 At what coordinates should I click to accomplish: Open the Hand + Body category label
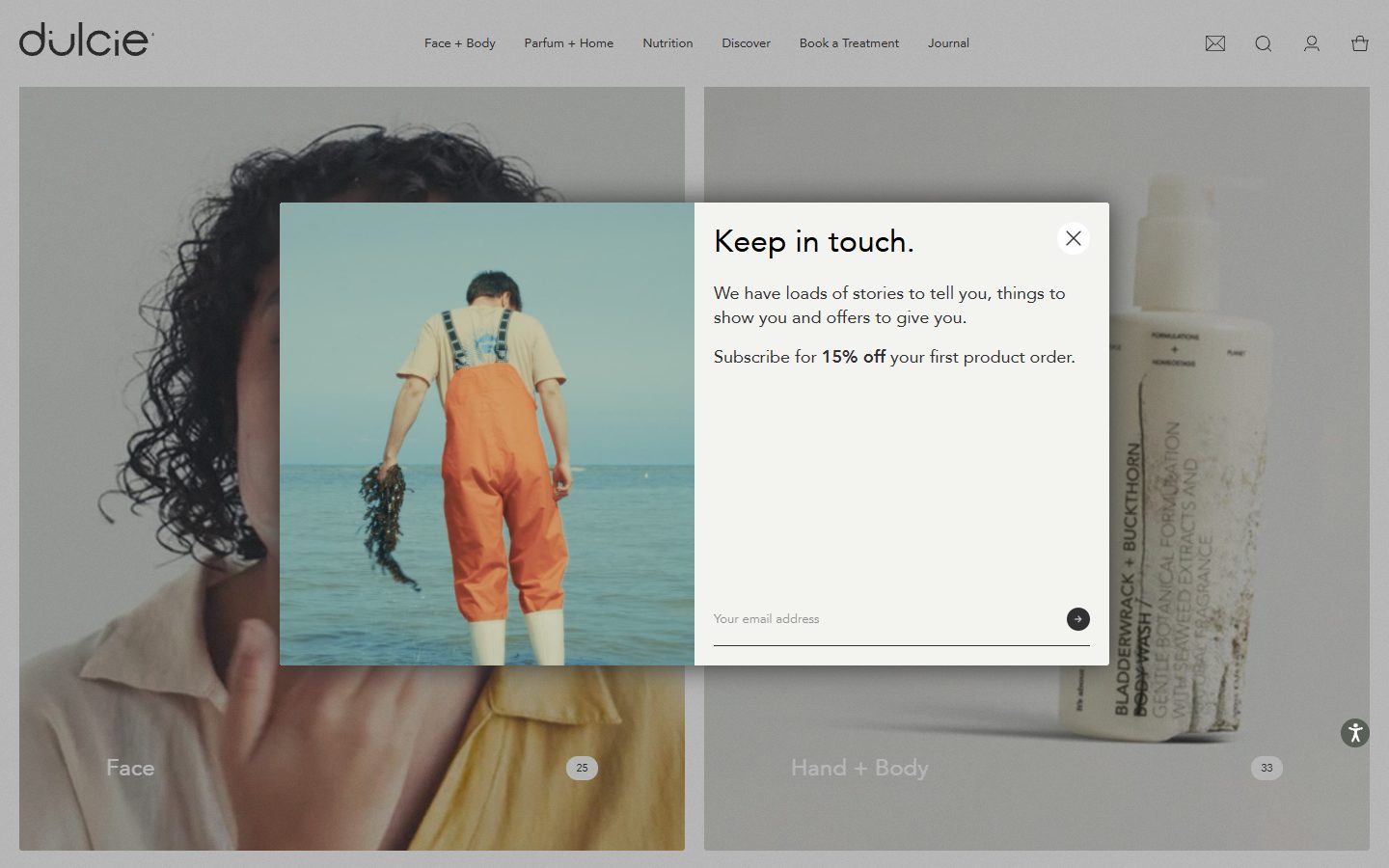pyautogui.click(x=859, y=768)
